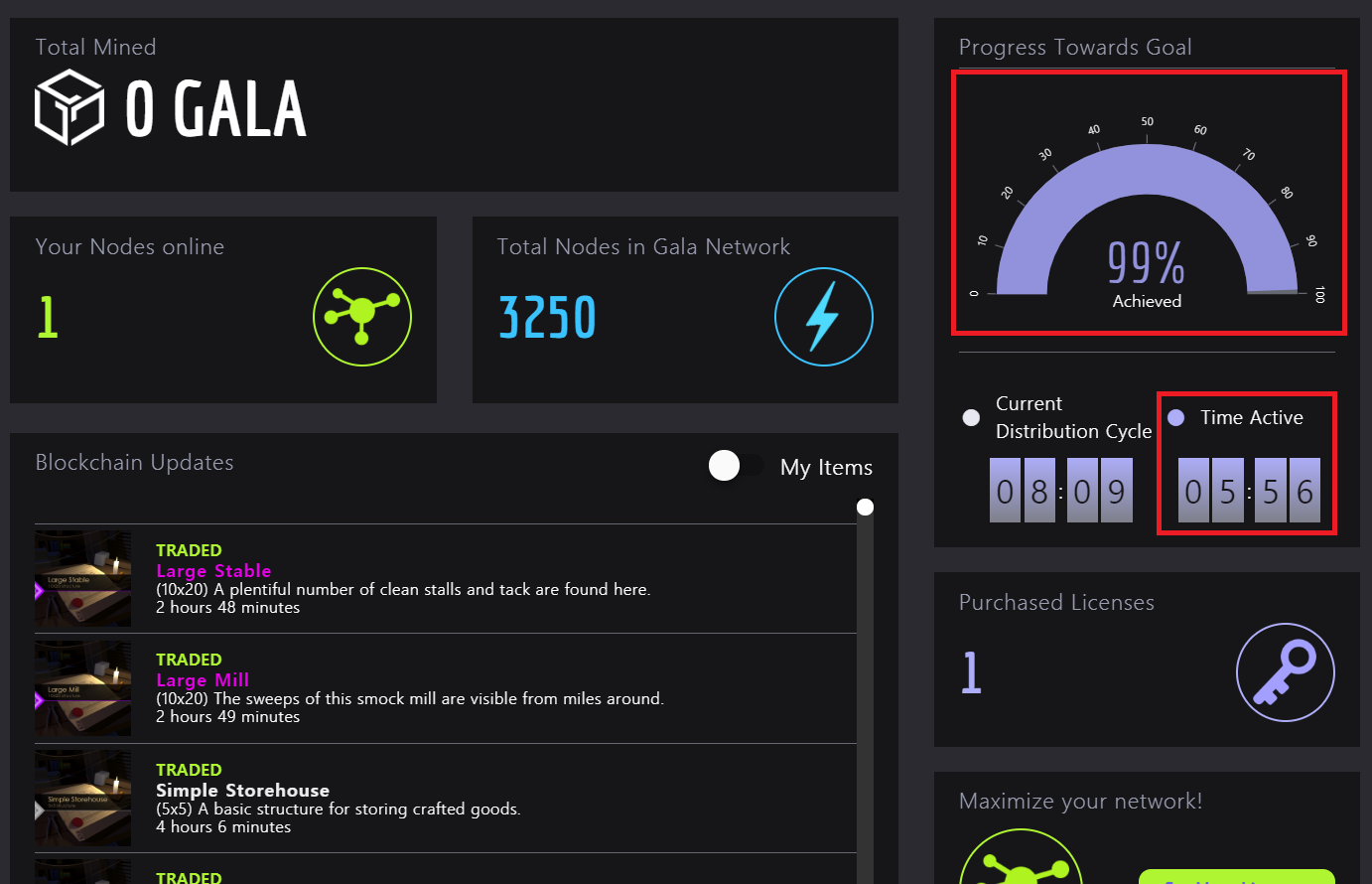Open the Large Mill thumbnail
The width and height of the screenshot is (1372, 884).
click(82, 688)
